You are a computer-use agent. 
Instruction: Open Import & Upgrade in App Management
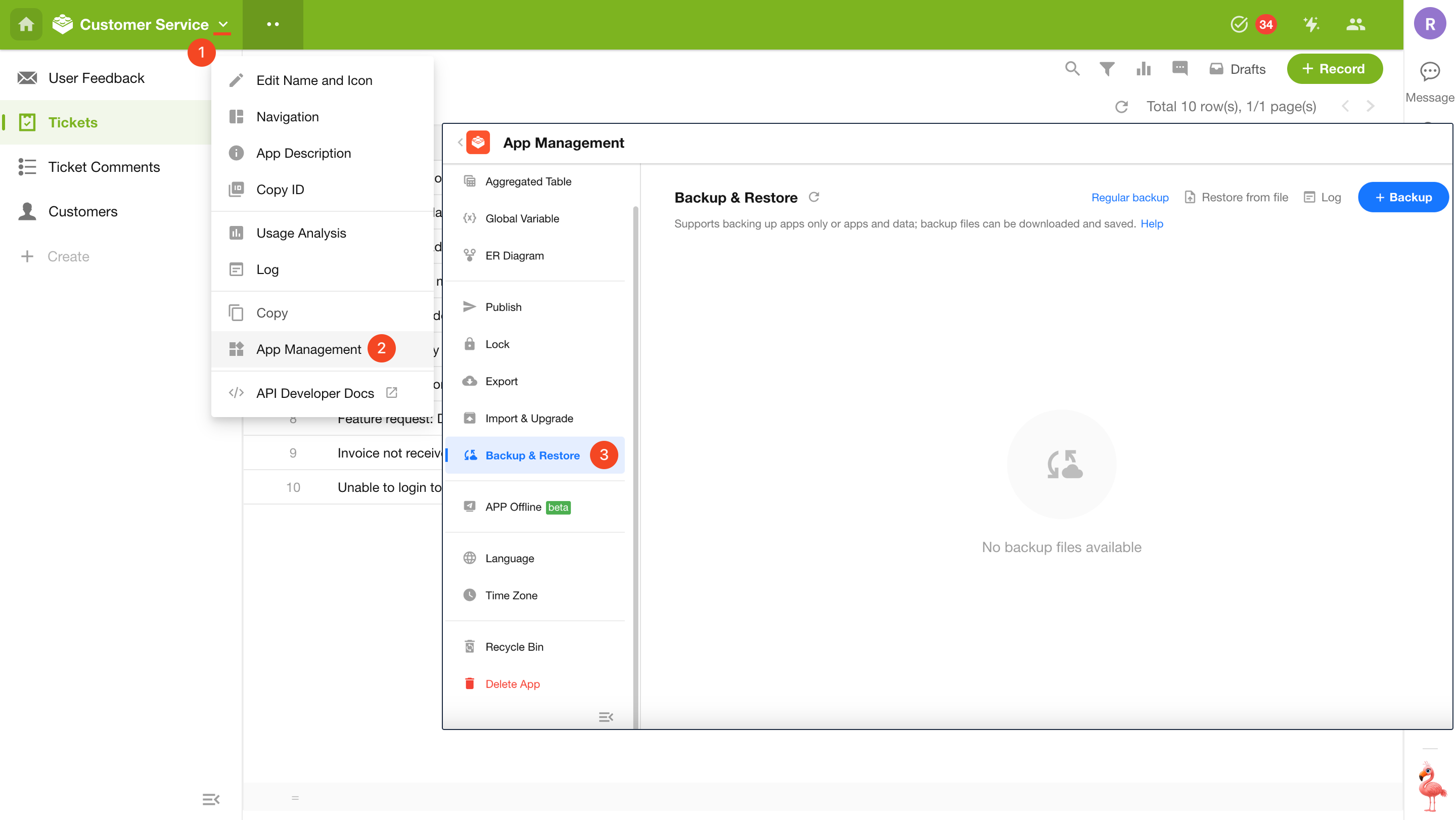(528, 418)
